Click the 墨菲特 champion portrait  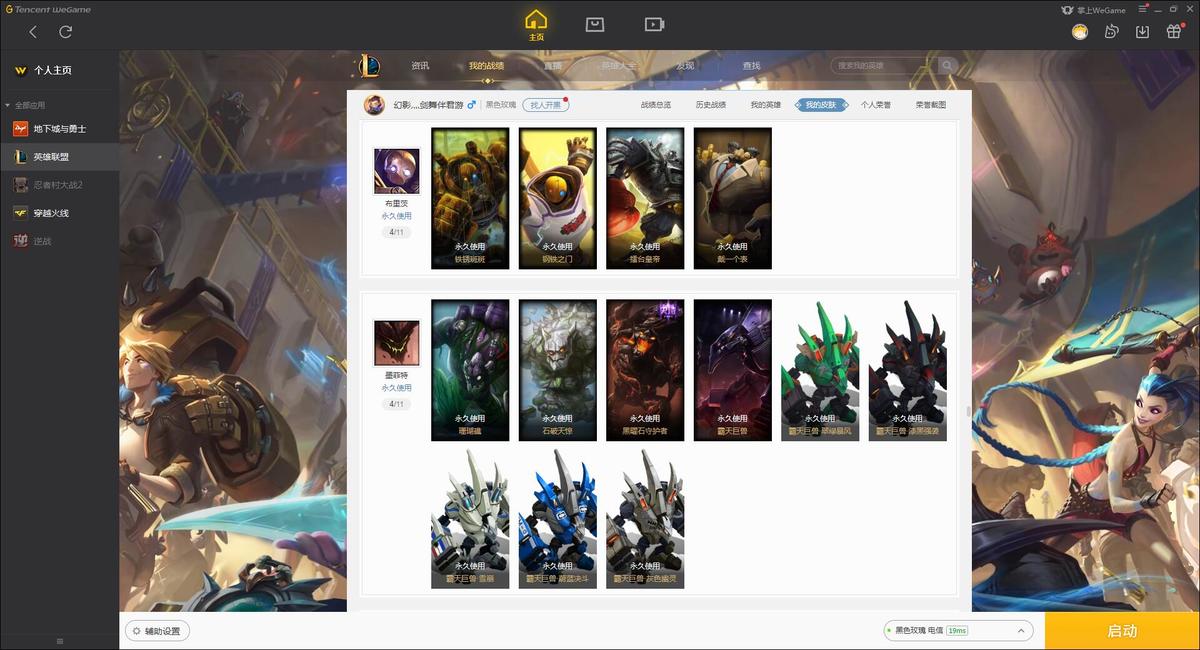click(x=396, y=343)
